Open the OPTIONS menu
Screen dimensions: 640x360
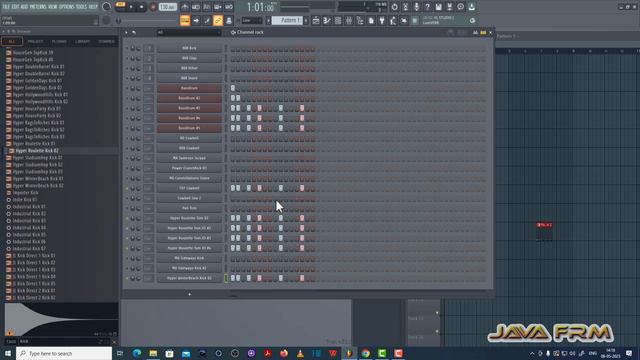pos(67,7)
